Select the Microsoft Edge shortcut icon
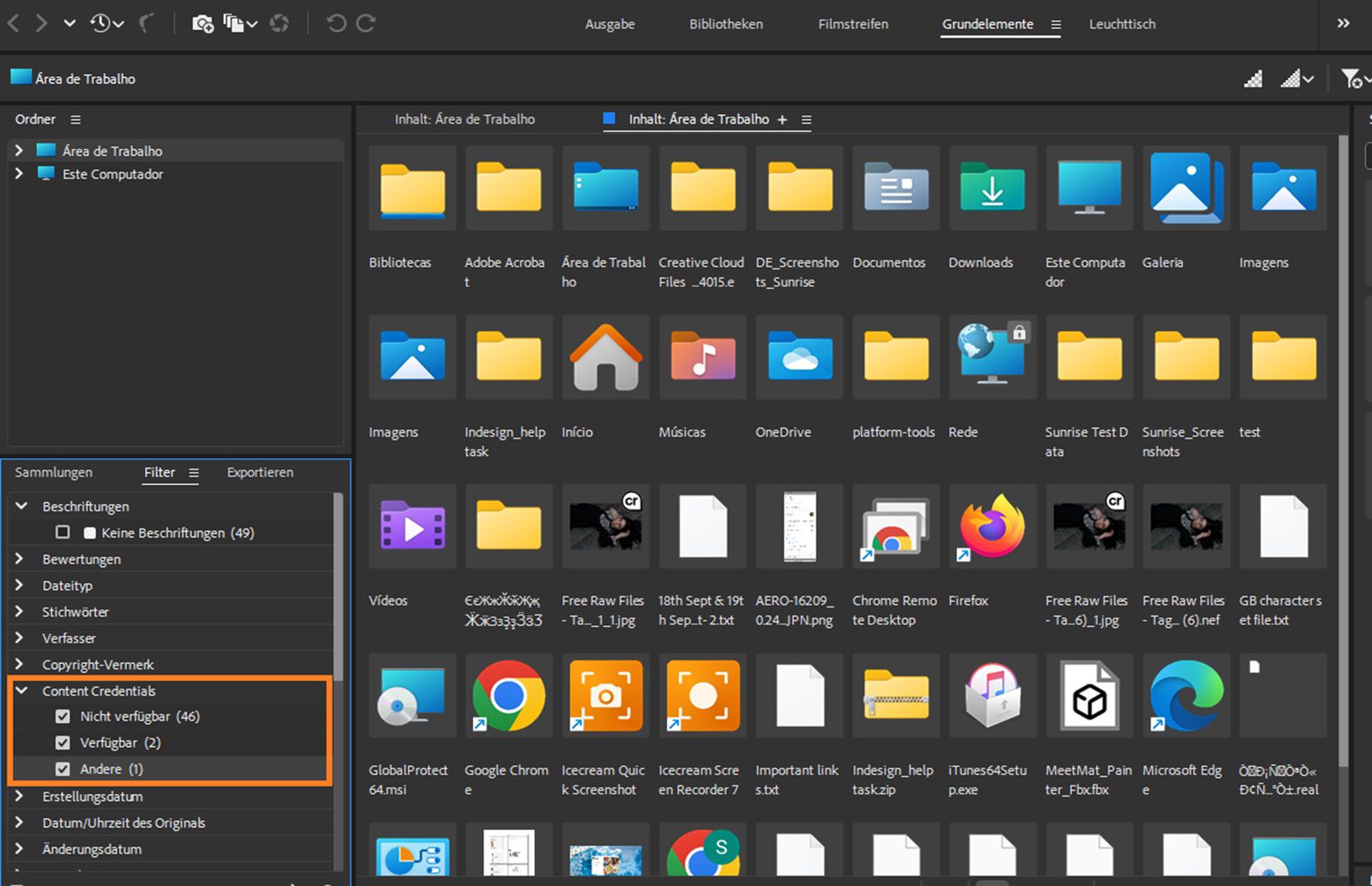The height and width of the screenshot is (886, 1372). click(x=1186, y=696)
